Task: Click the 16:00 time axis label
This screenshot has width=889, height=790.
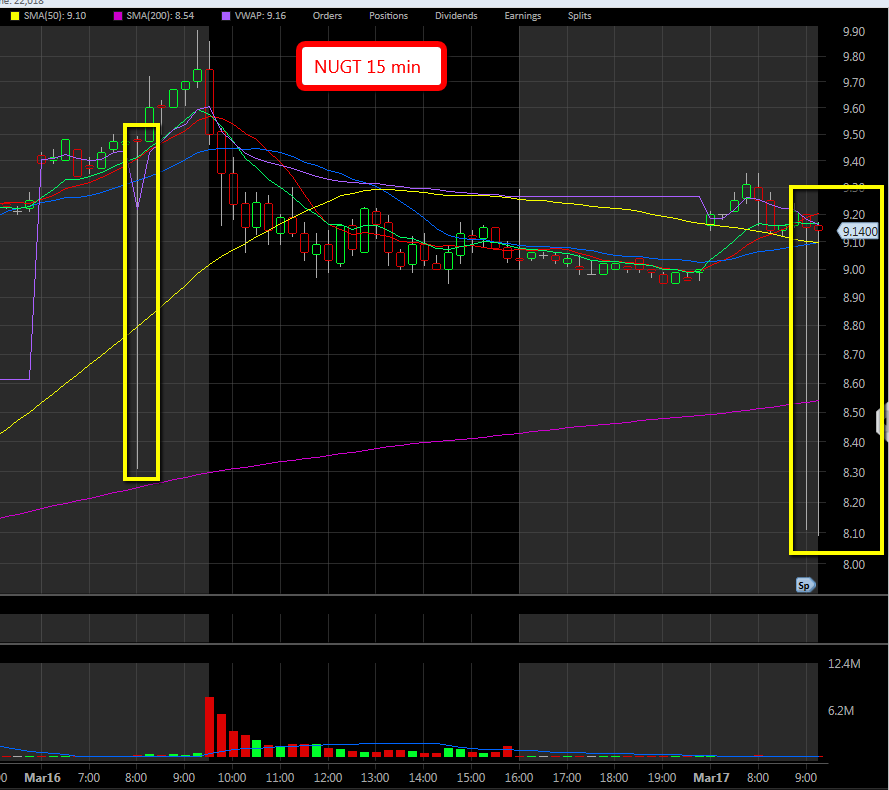Action: (519, 776)
